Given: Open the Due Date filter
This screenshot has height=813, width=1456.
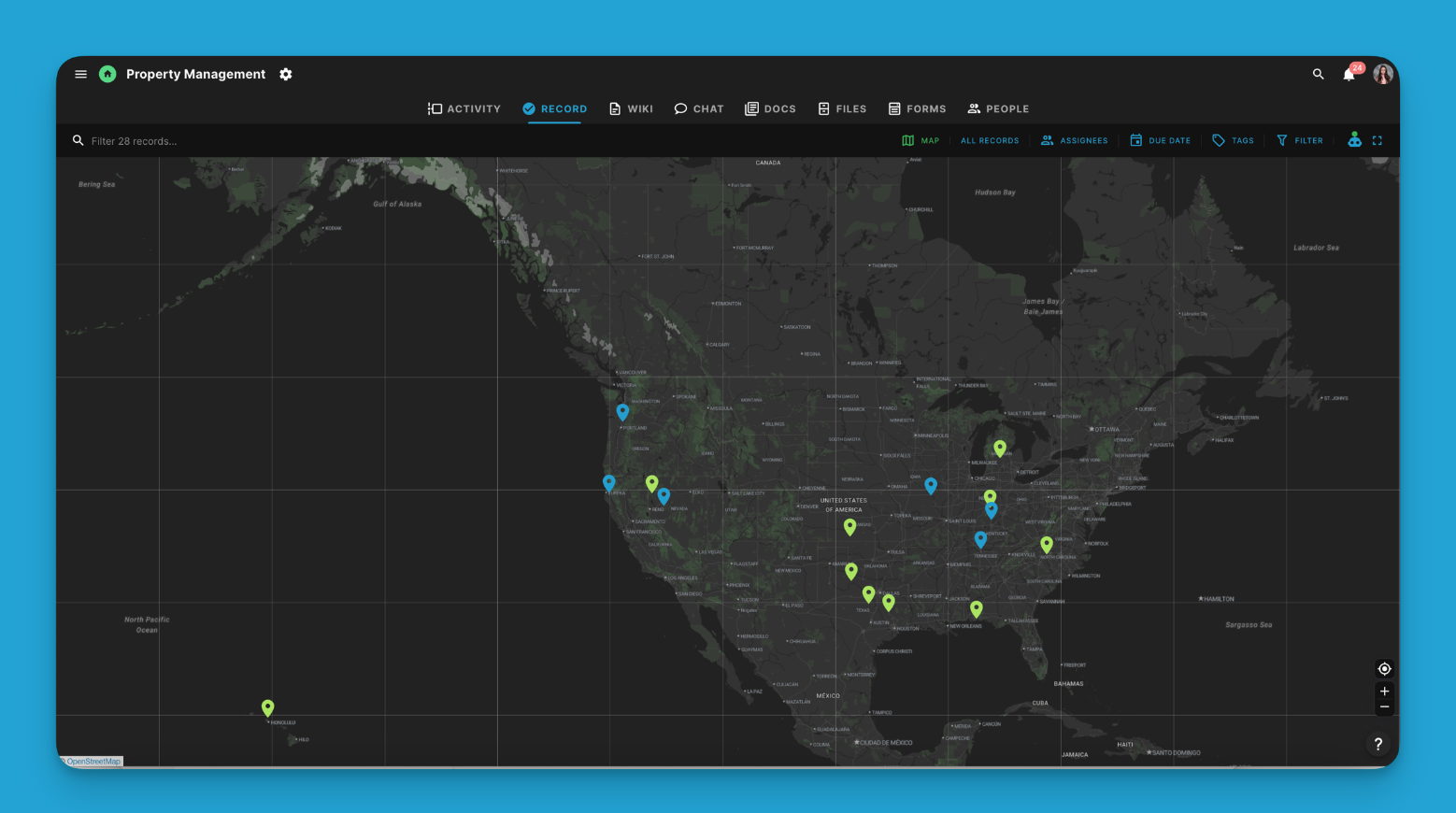Looking at the screenshot, I should (1160, 140).
